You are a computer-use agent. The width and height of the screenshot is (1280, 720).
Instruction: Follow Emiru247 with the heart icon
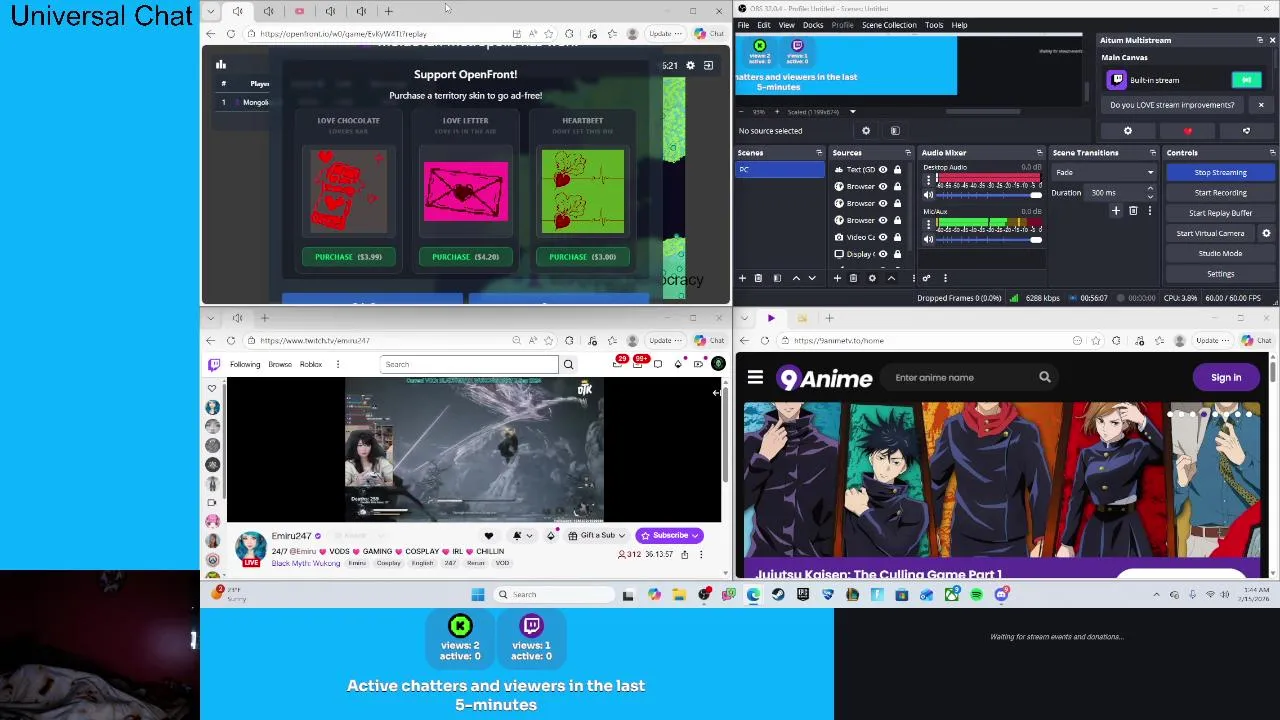[489, 535]
